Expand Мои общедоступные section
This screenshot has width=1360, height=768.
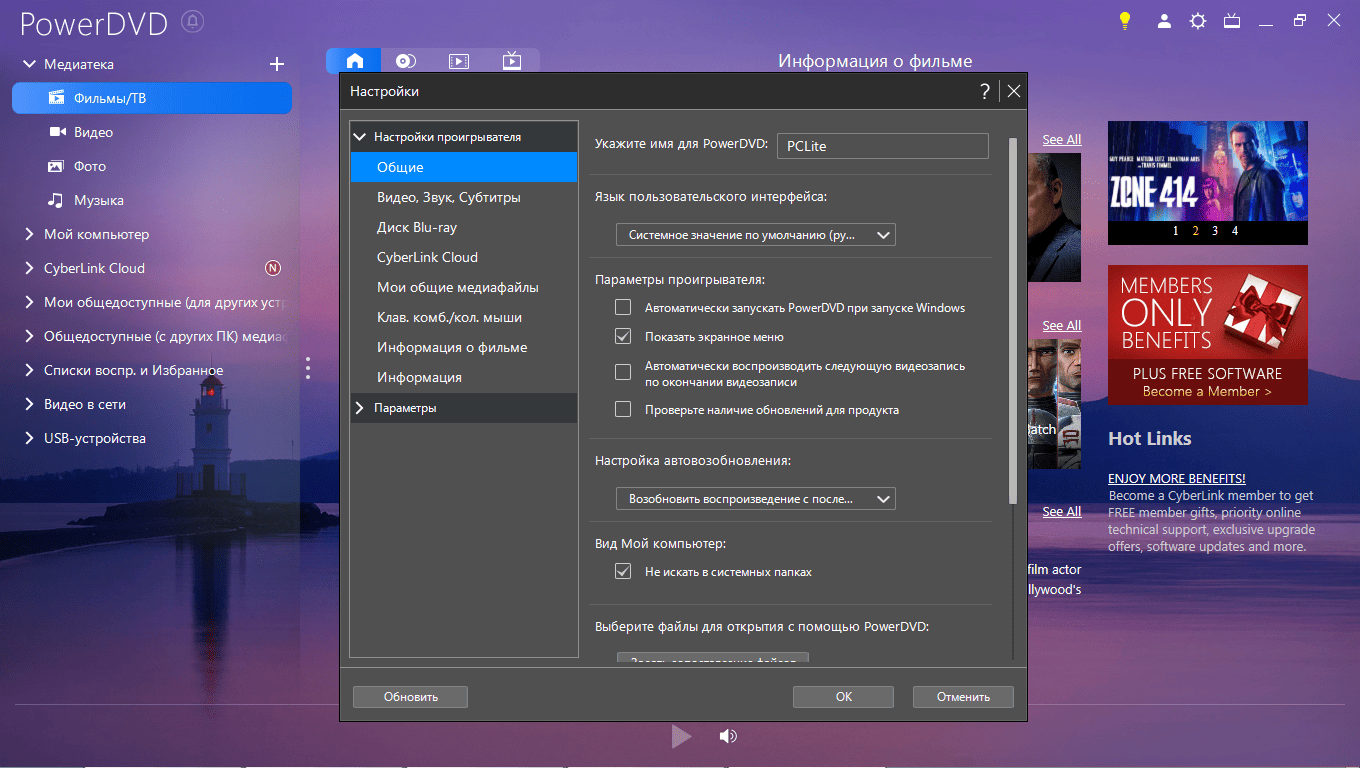pyautogui.click(x=29, y=302)
